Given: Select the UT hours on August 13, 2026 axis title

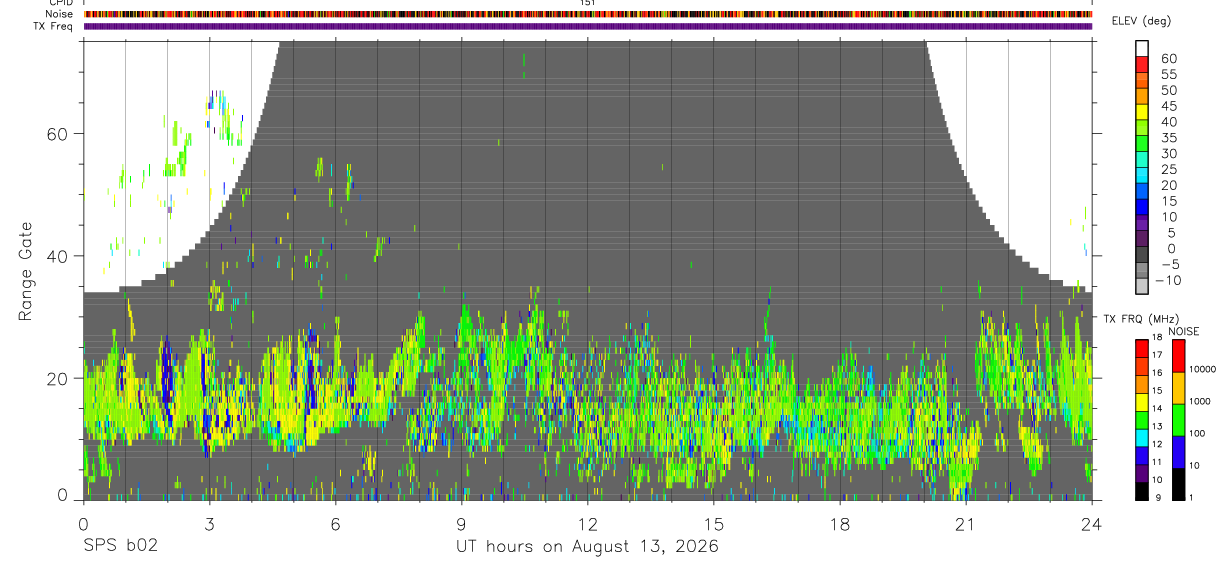Looking at the screenshot, I should tap(588, 547).
